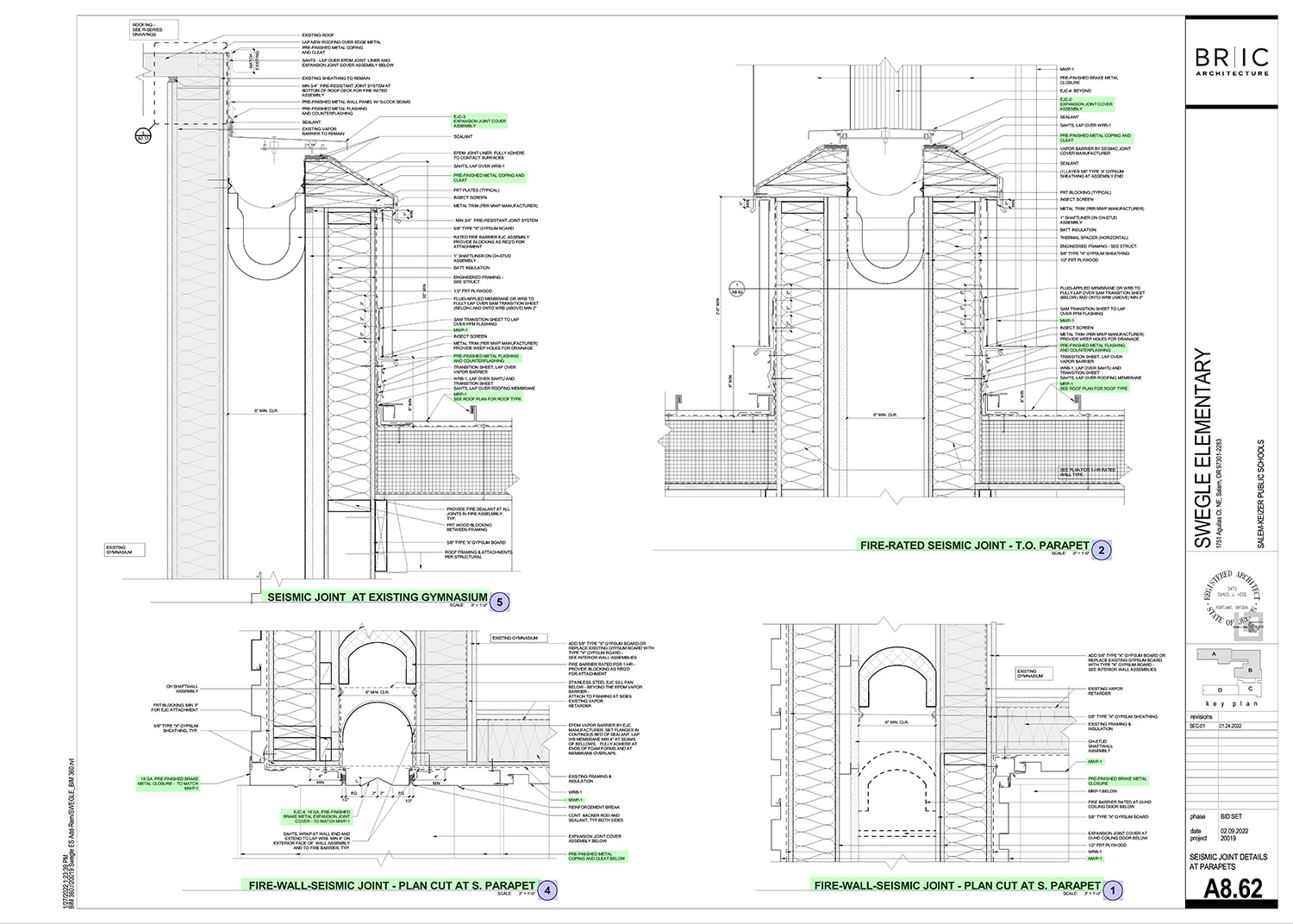The width and height of the screenshot is (1293, 924).
Task: Click the registered architect seal stamp
Action: coord(1232,606)
